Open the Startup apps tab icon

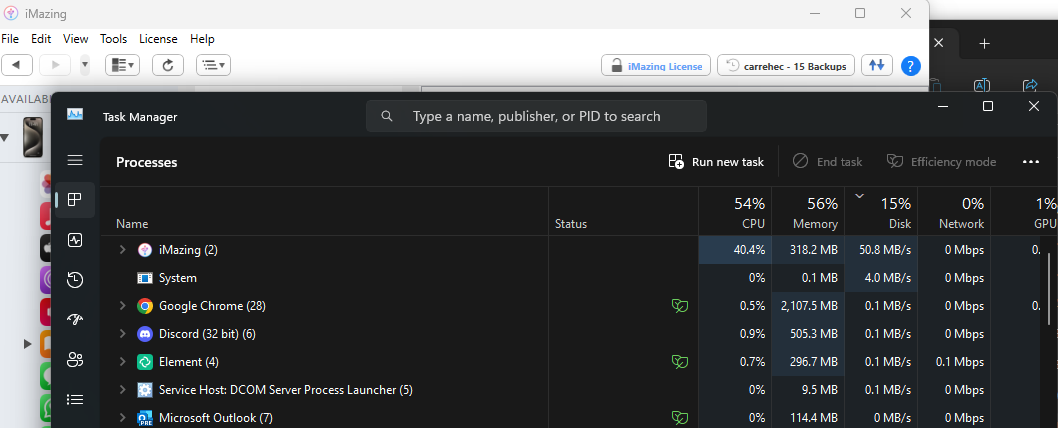coord(75,319)
